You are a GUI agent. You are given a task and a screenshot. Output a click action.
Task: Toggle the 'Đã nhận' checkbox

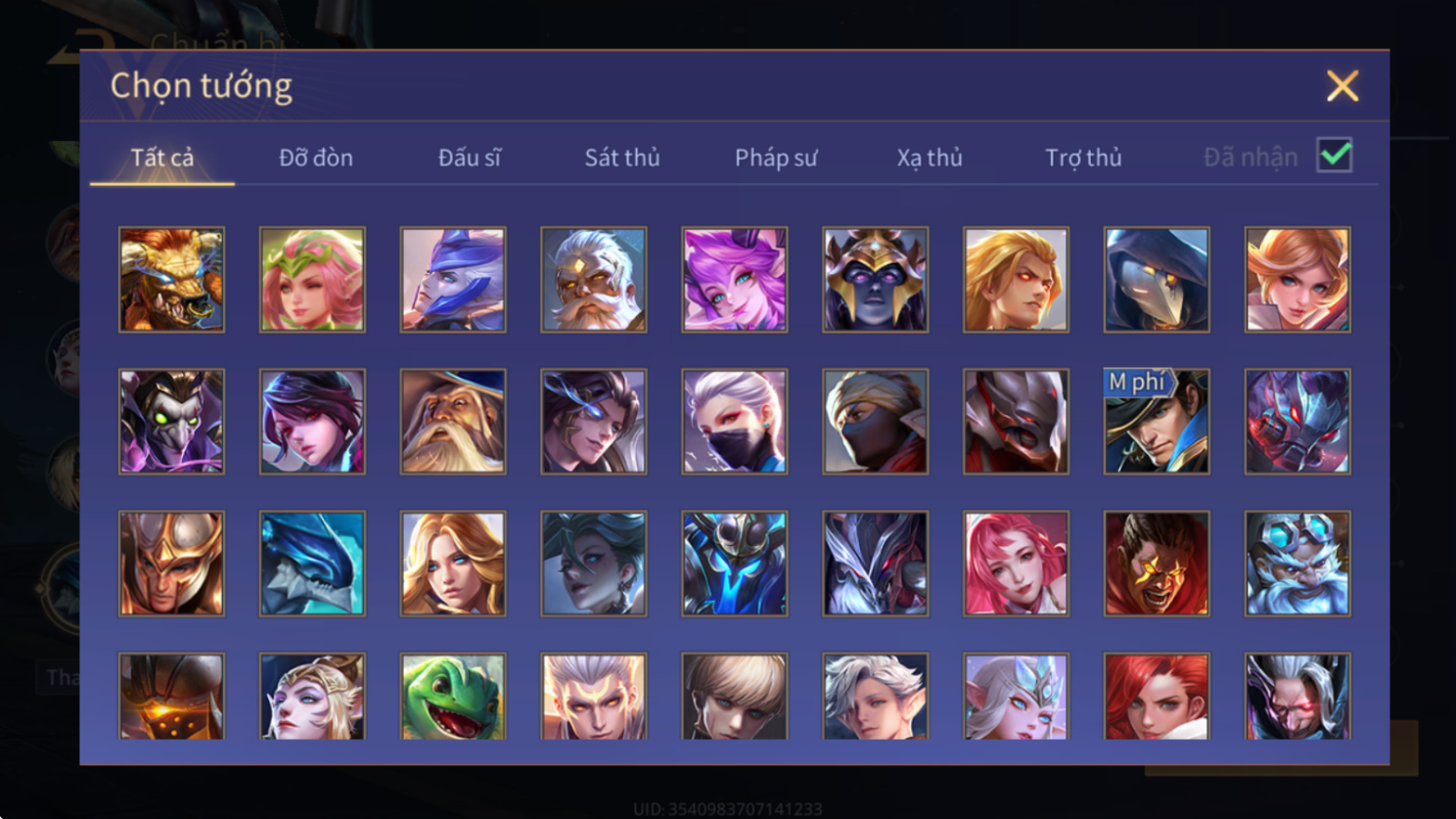pos(1335,156)
